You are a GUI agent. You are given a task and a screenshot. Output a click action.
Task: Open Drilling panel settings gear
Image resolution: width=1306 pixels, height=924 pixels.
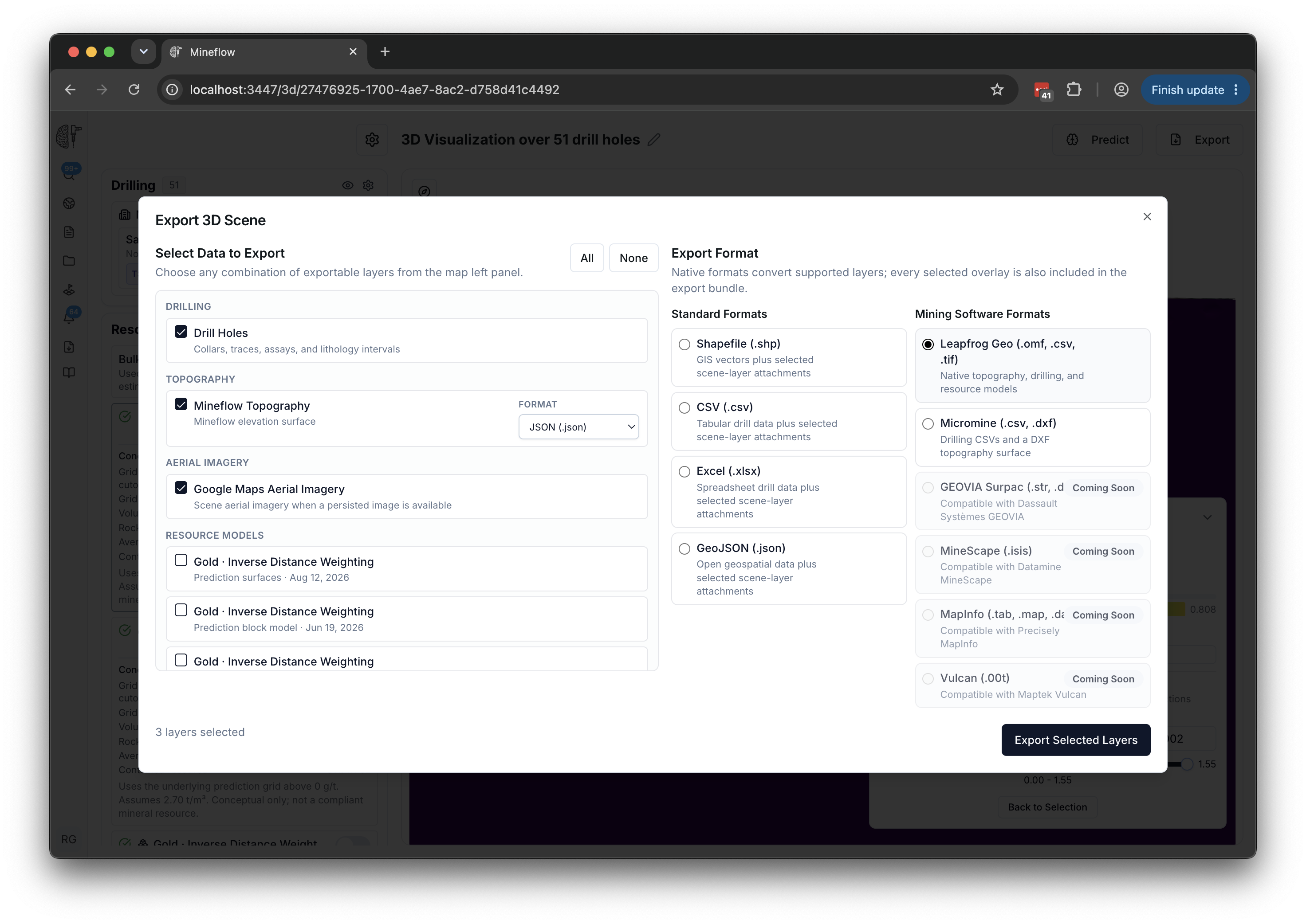pos(368,185)
